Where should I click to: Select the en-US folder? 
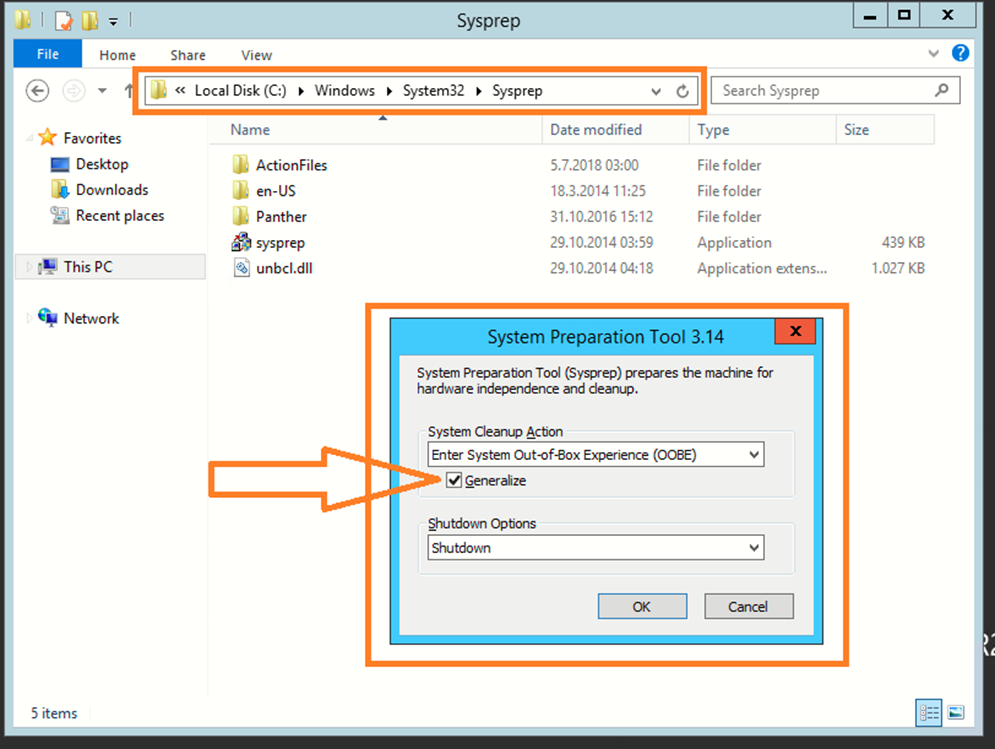click(x=276, y=191)
